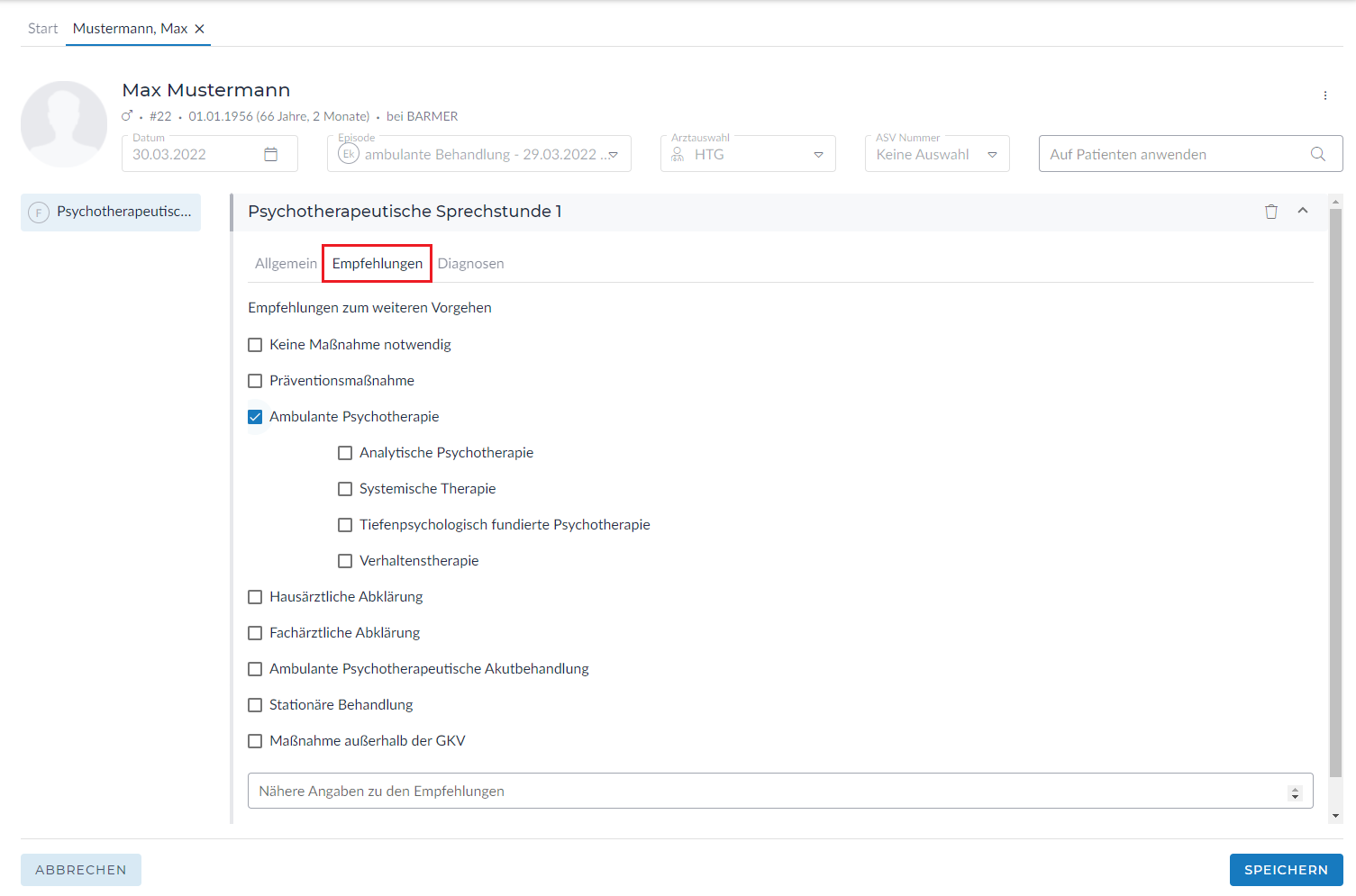The height and width of the screenshot is (896, 1356).
Task: Switch to the Allgemein tab
Action: [286, 264]
